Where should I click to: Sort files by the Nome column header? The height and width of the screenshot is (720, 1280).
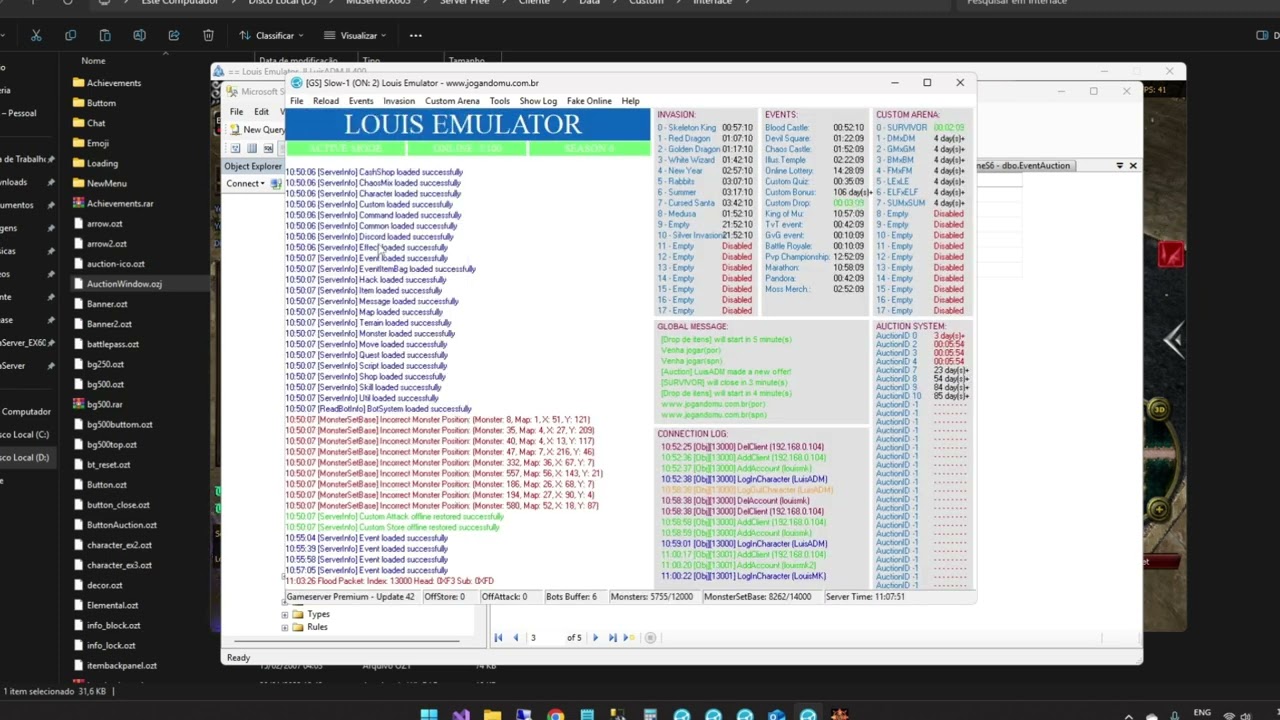[x=93, y=61]
